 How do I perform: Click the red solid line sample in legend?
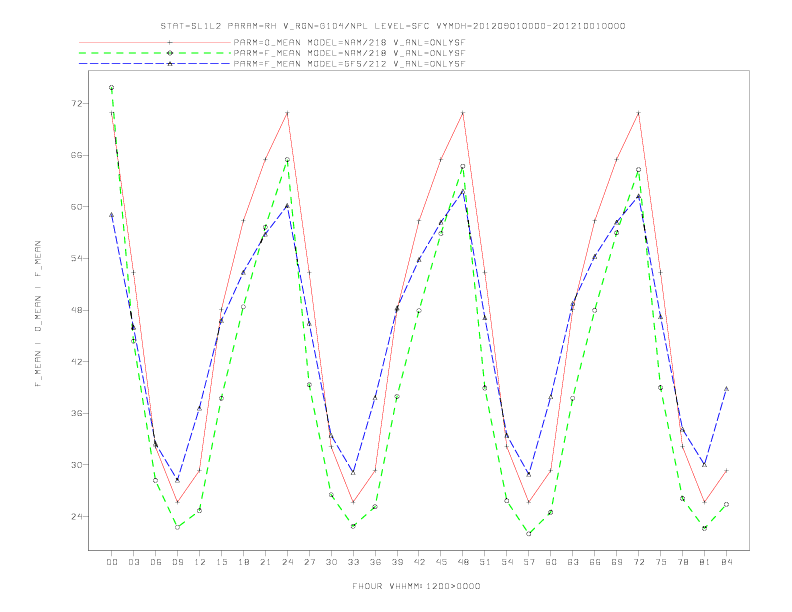click(x=155, y=42)
